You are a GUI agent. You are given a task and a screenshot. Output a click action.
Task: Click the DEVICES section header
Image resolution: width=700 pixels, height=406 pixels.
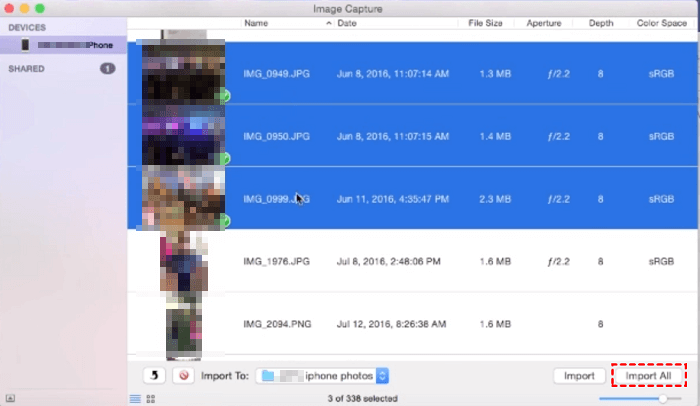tap(27, 28)
